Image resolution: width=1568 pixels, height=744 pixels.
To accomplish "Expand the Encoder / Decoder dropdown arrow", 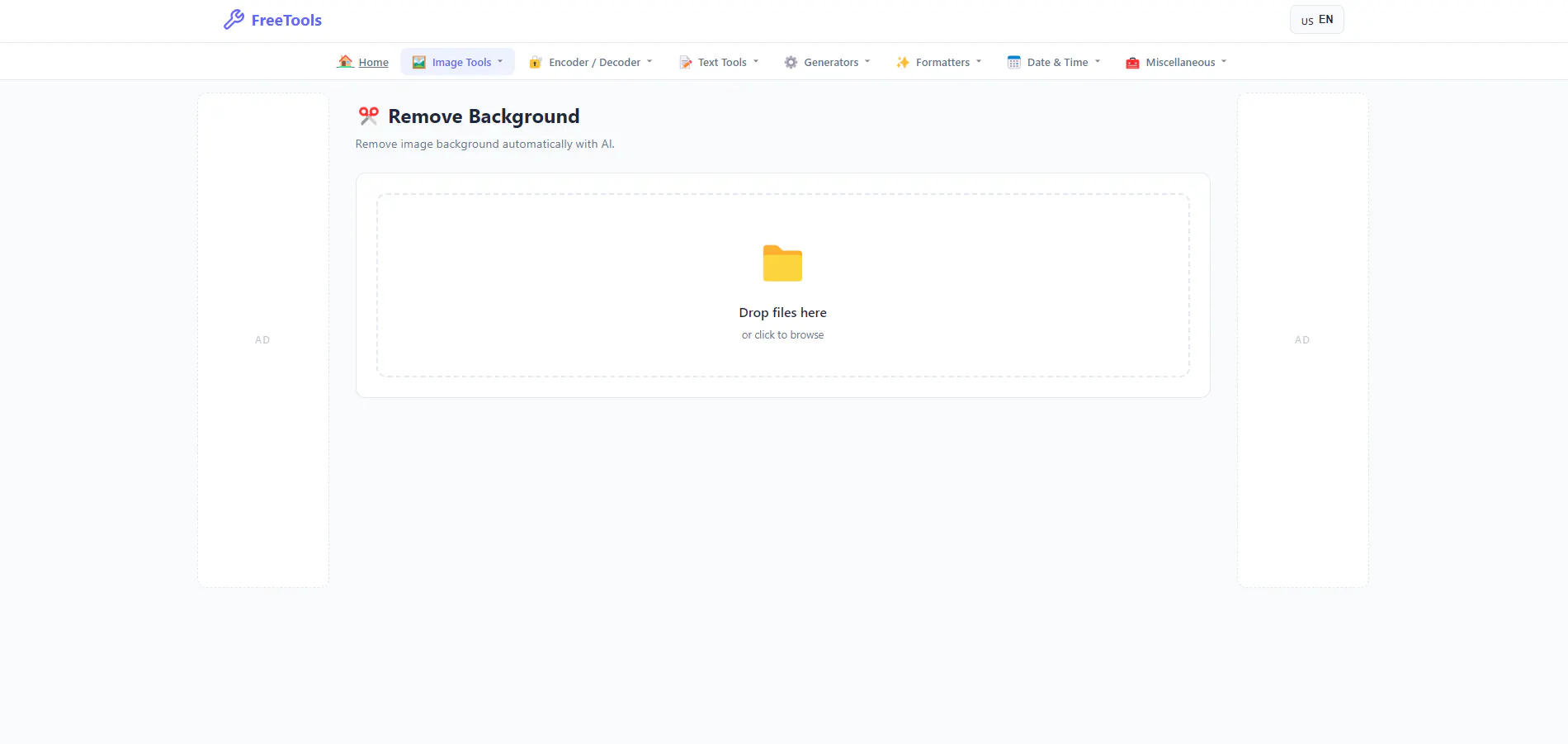I will pyautogui.click(x=649, y=62).
